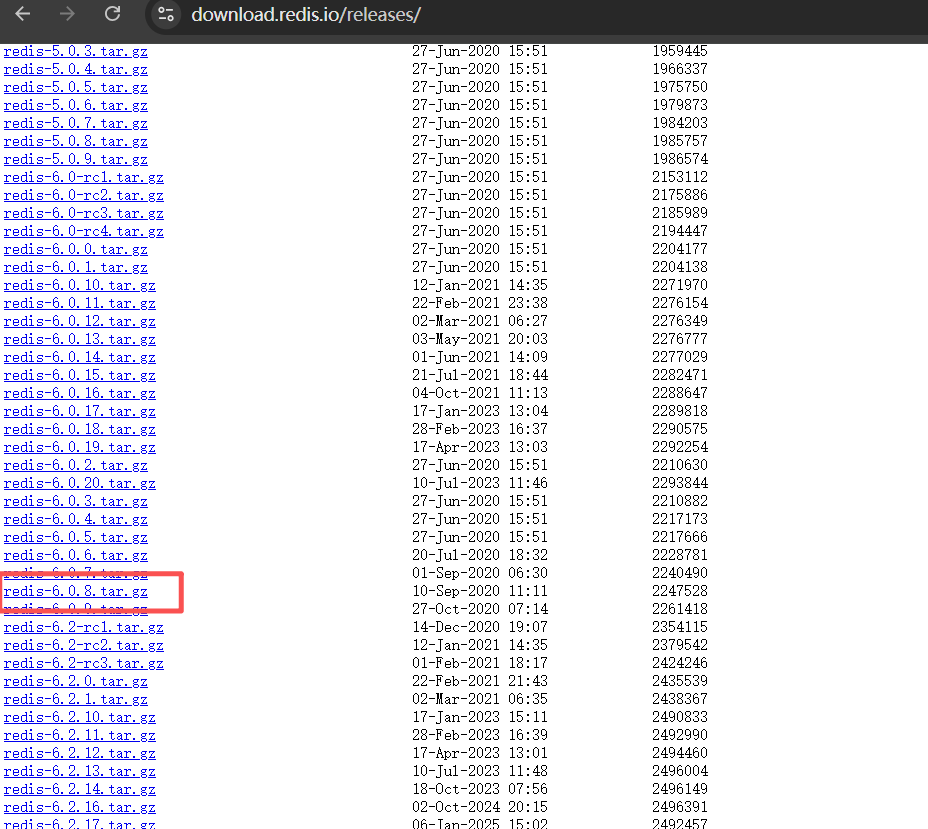Download redis-6.0.6.tar.gz
Viewport: 928px width, 829px height.
coord(76,556)
